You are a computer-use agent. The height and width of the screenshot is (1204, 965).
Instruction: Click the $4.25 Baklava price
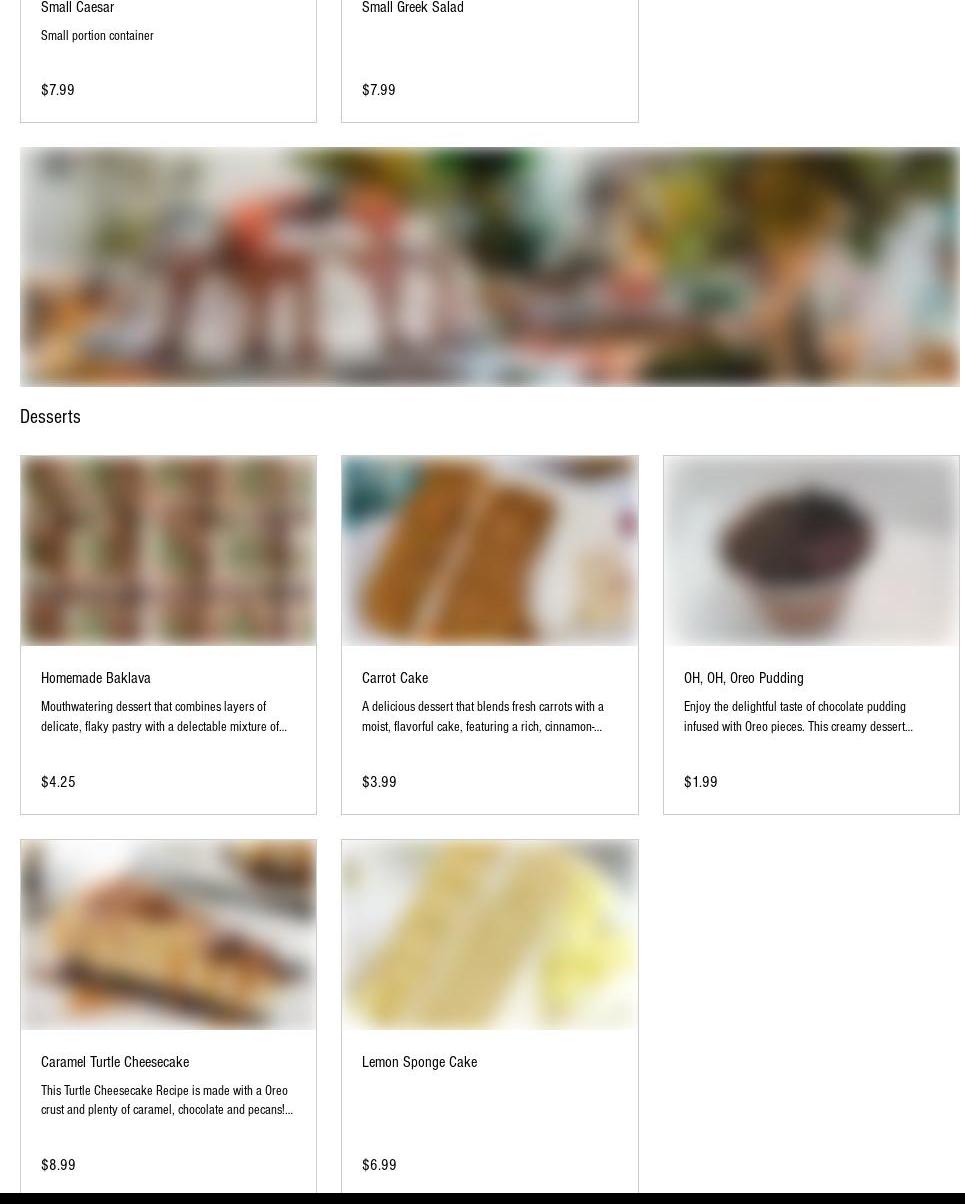point(58,782)
